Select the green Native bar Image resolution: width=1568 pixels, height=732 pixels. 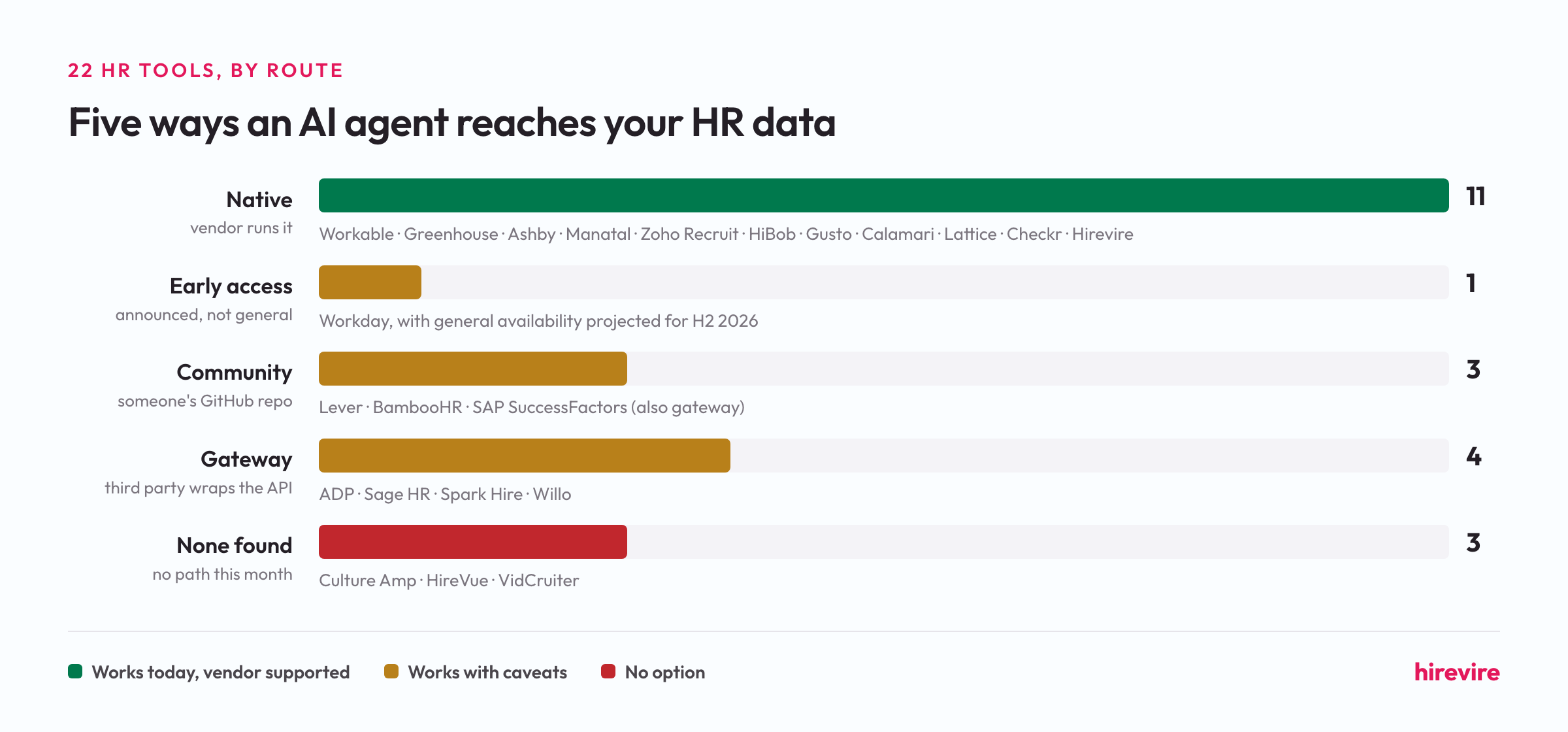coord(883,195)
